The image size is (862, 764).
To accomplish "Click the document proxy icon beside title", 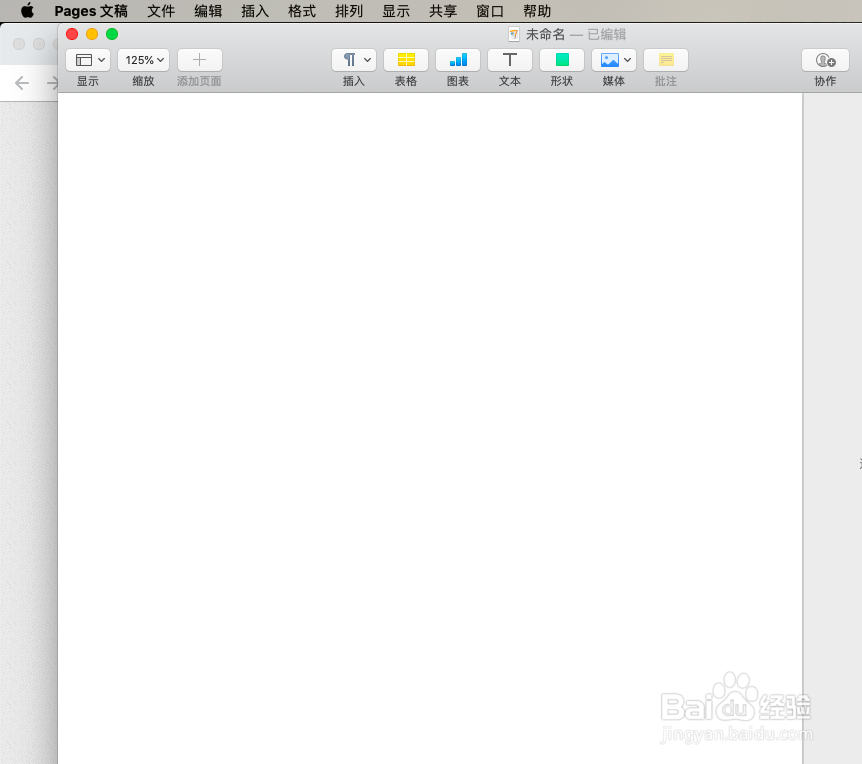I will pos(514,35).
